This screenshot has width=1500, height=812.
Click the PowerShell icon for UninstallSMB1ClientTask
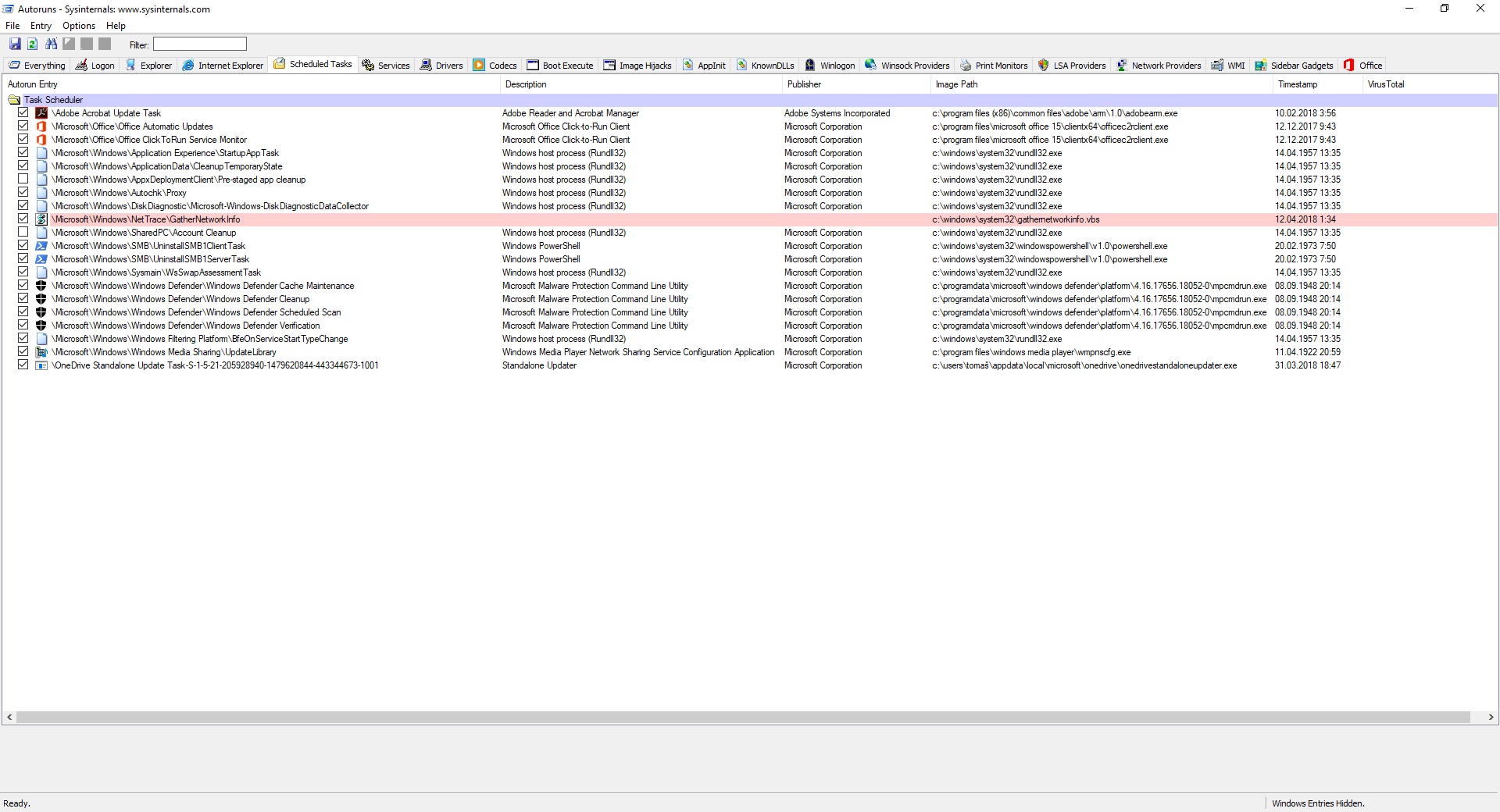pos(41,246)
